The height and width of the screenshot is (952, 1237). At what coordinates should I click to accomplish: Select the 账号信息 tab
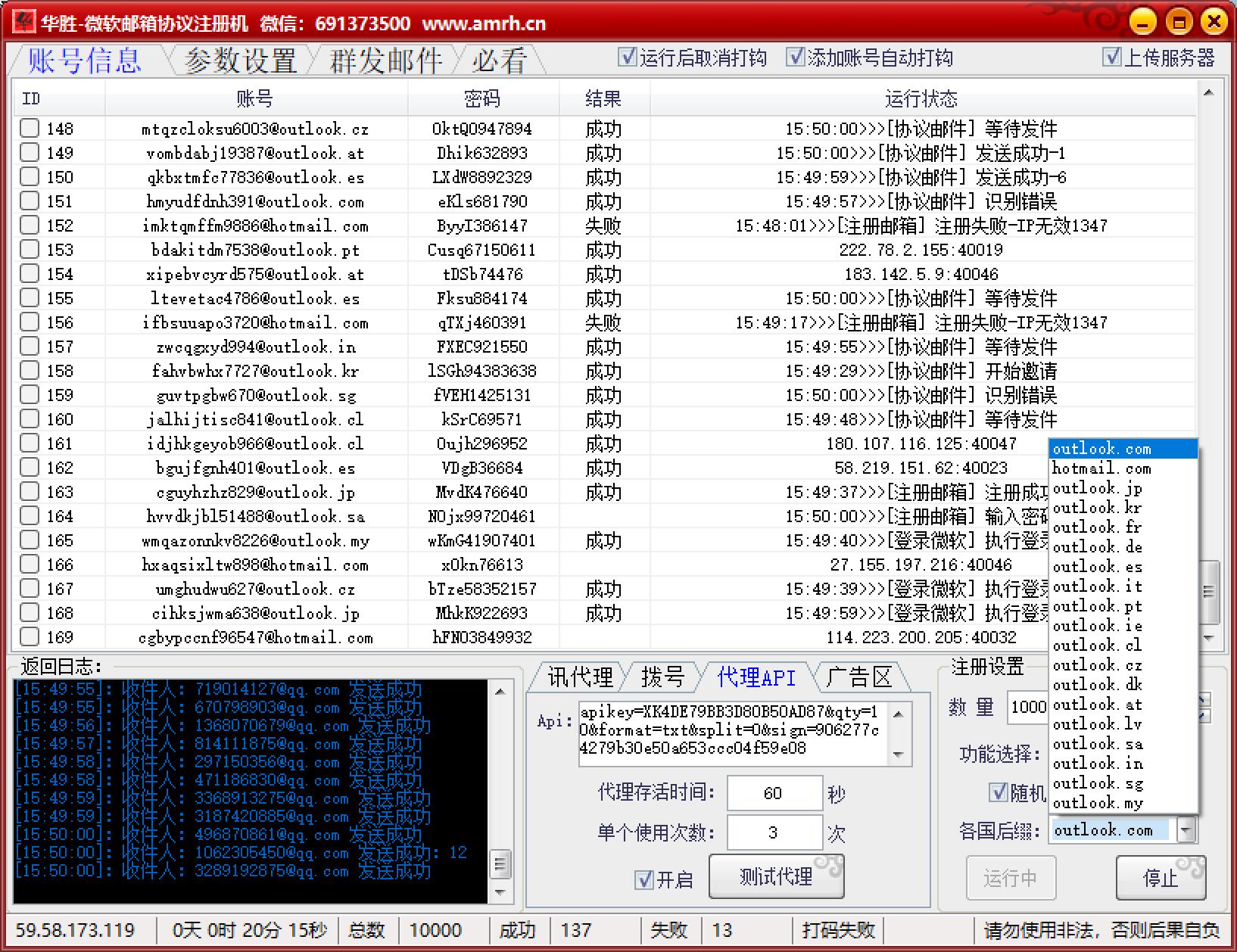[85, 60]
